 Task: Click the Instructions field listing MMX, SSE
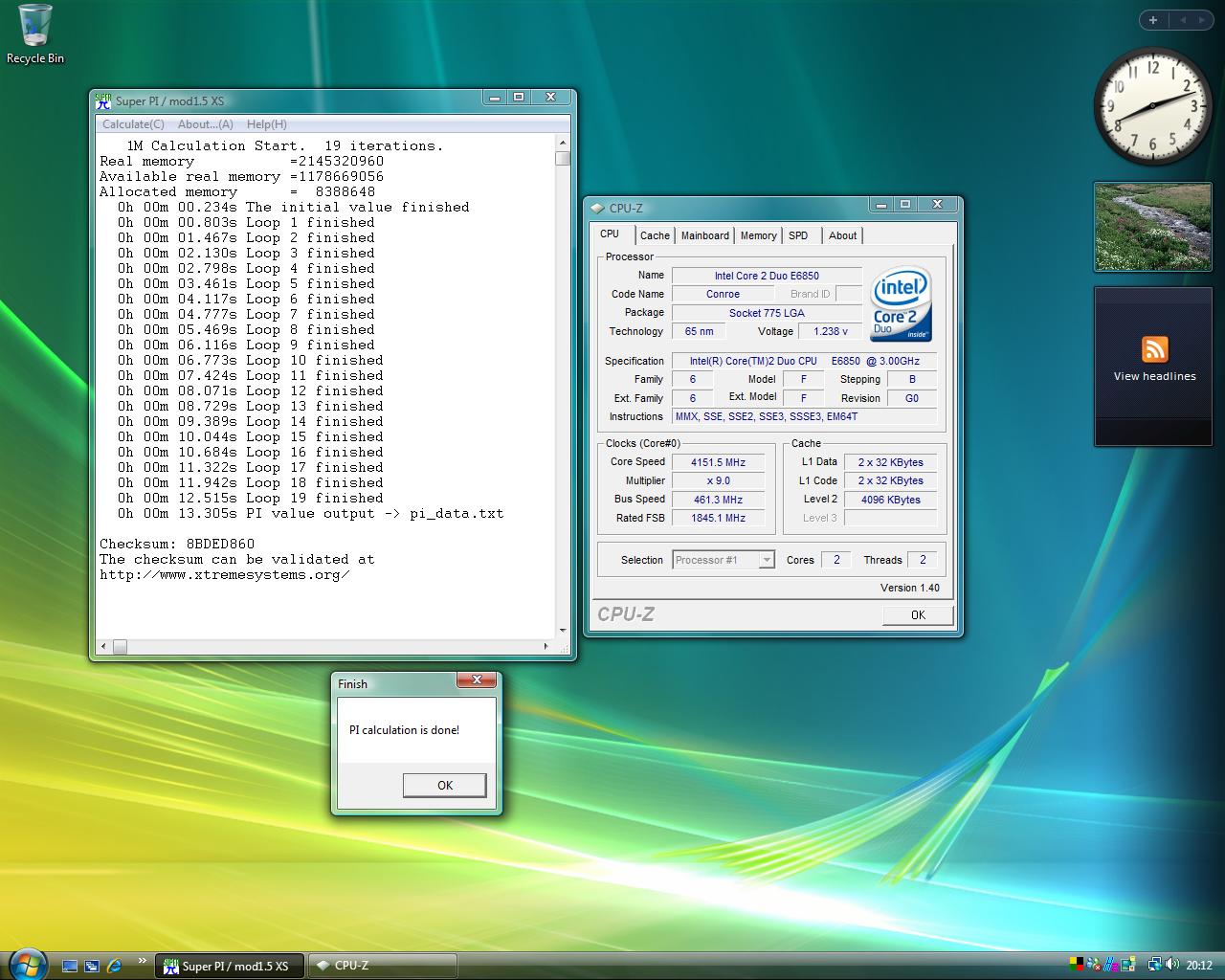805,416
